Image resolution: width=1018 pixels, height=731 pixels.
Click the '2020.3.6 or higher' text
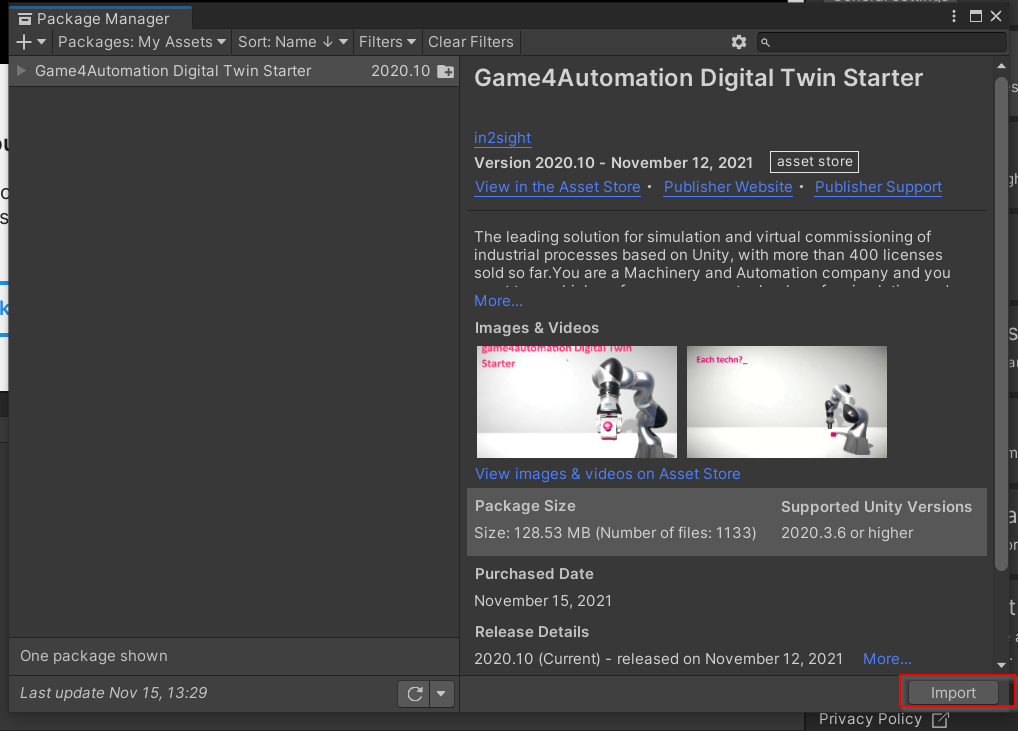847,533
